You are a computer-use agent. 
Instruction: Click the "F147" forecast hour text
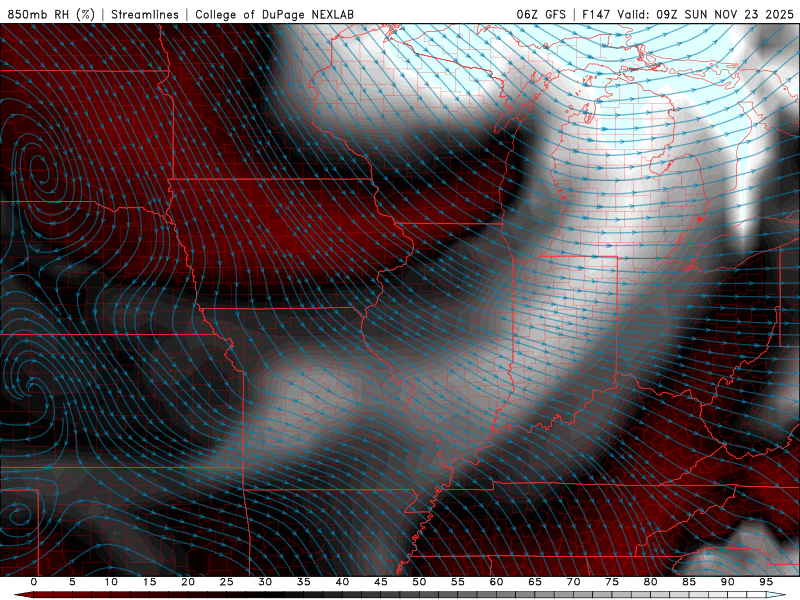coord(597,14)
